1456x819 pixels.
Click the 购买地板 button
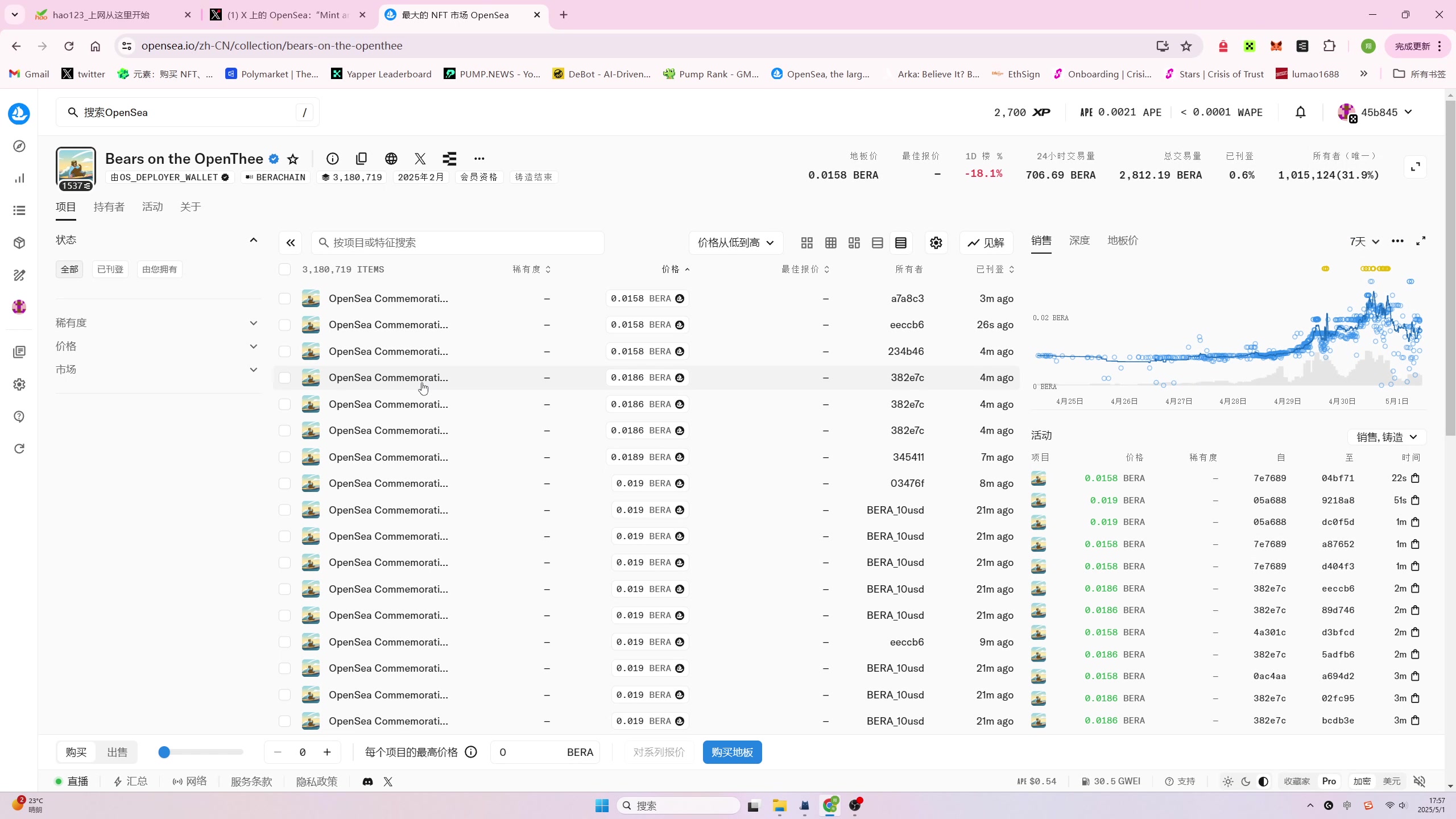pyautogui.click(x=732, y=752)
